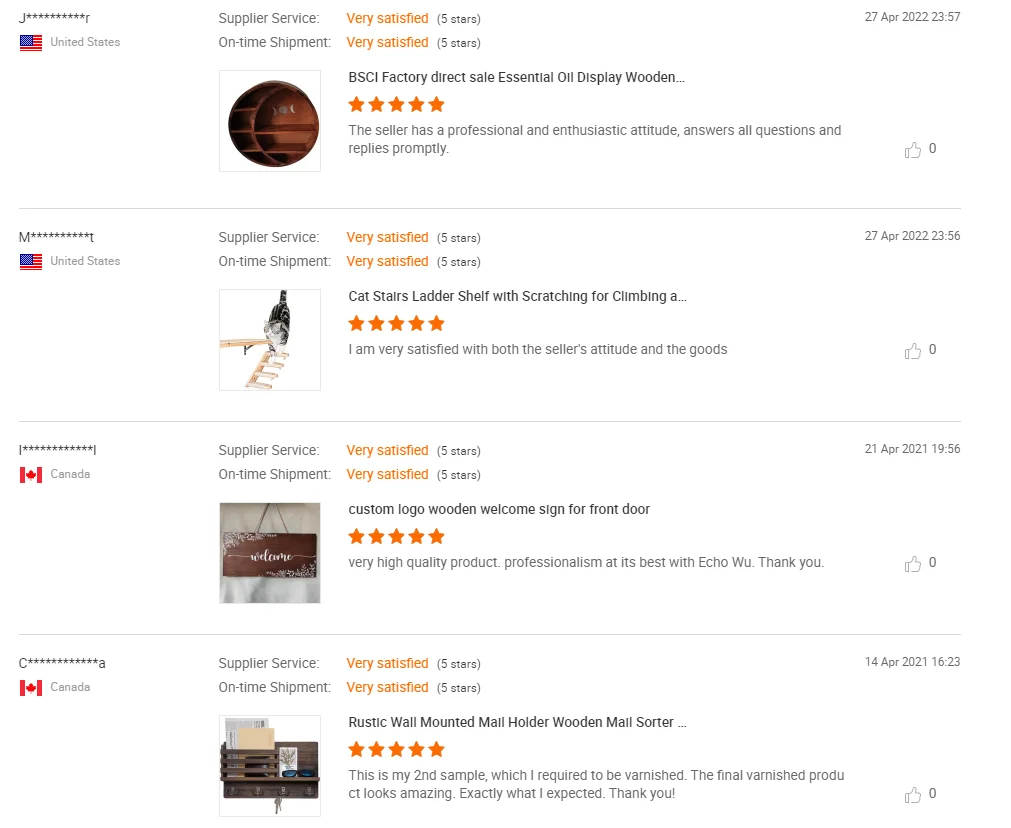
Task: Click the five-star rating on the Cat Stairs review
Action: 396,323
